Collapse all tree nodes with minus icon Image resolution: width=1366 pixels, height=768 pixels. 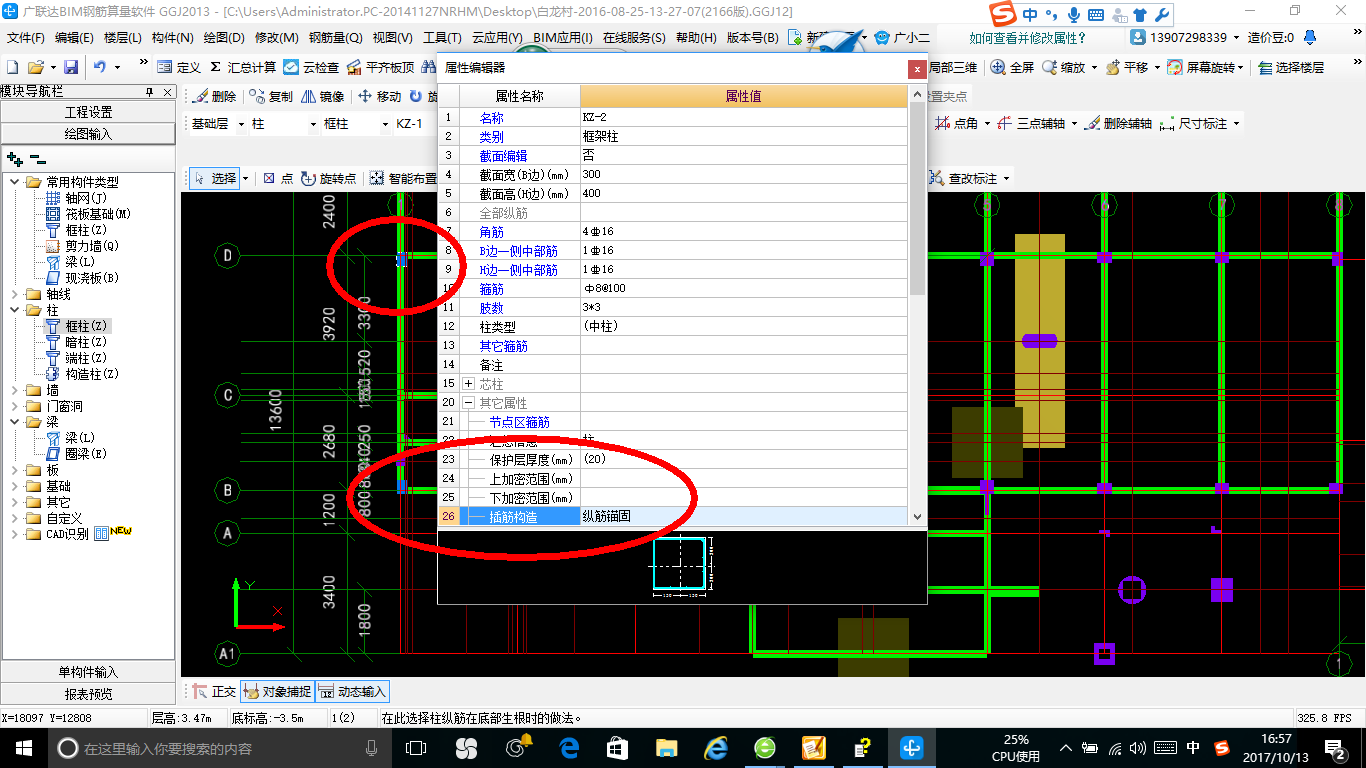coord(37,158)
